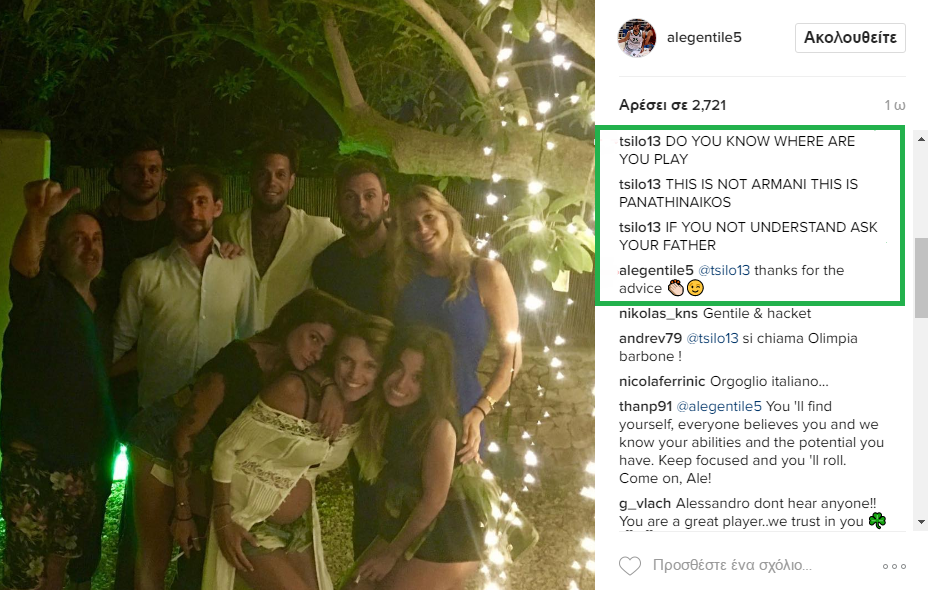
Task: Click the heart outline below the photo
Action: 631,564
